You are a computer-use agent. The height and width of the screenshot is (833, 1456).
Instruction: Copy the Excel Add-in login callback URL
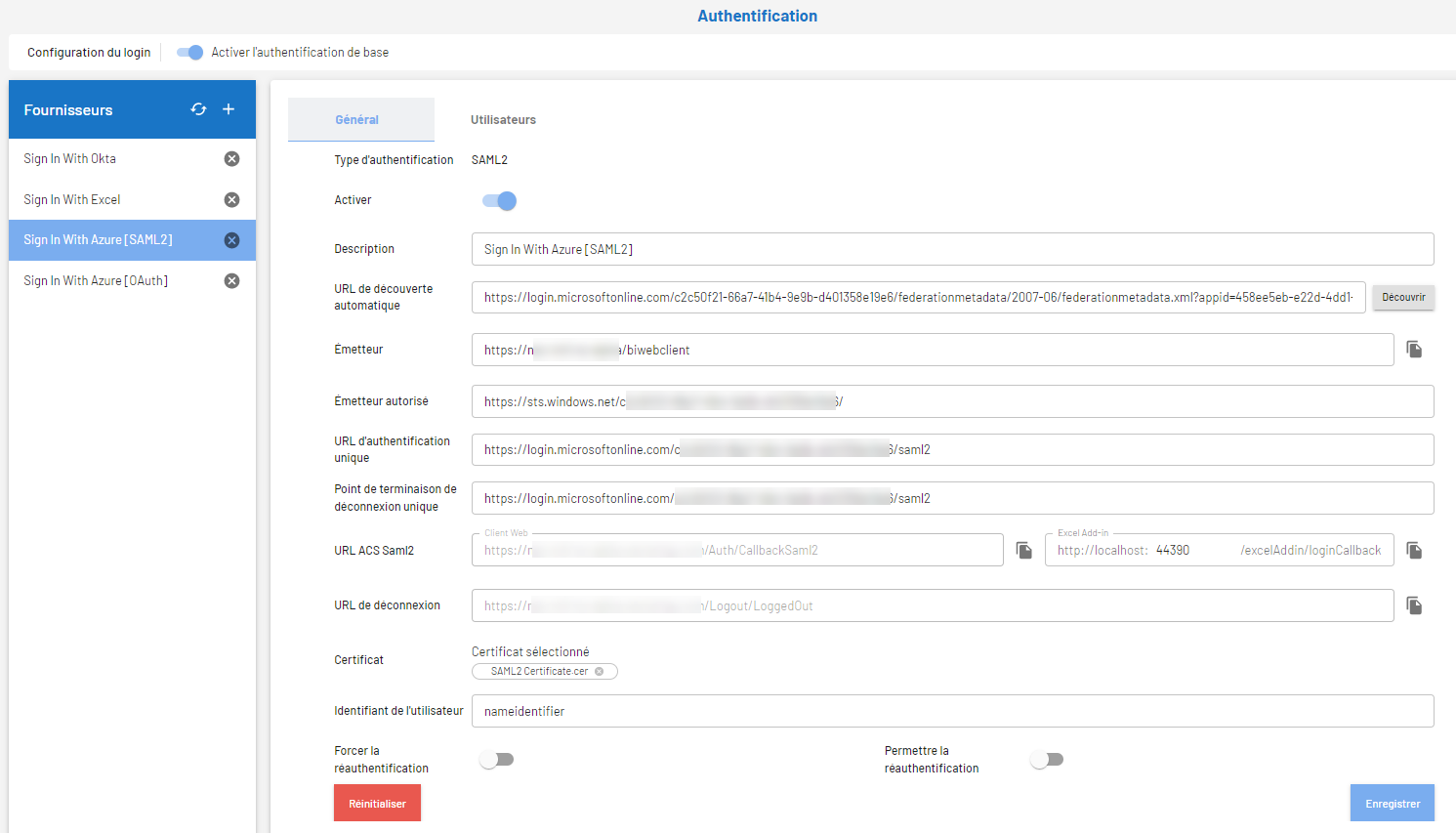[1414, 550]
